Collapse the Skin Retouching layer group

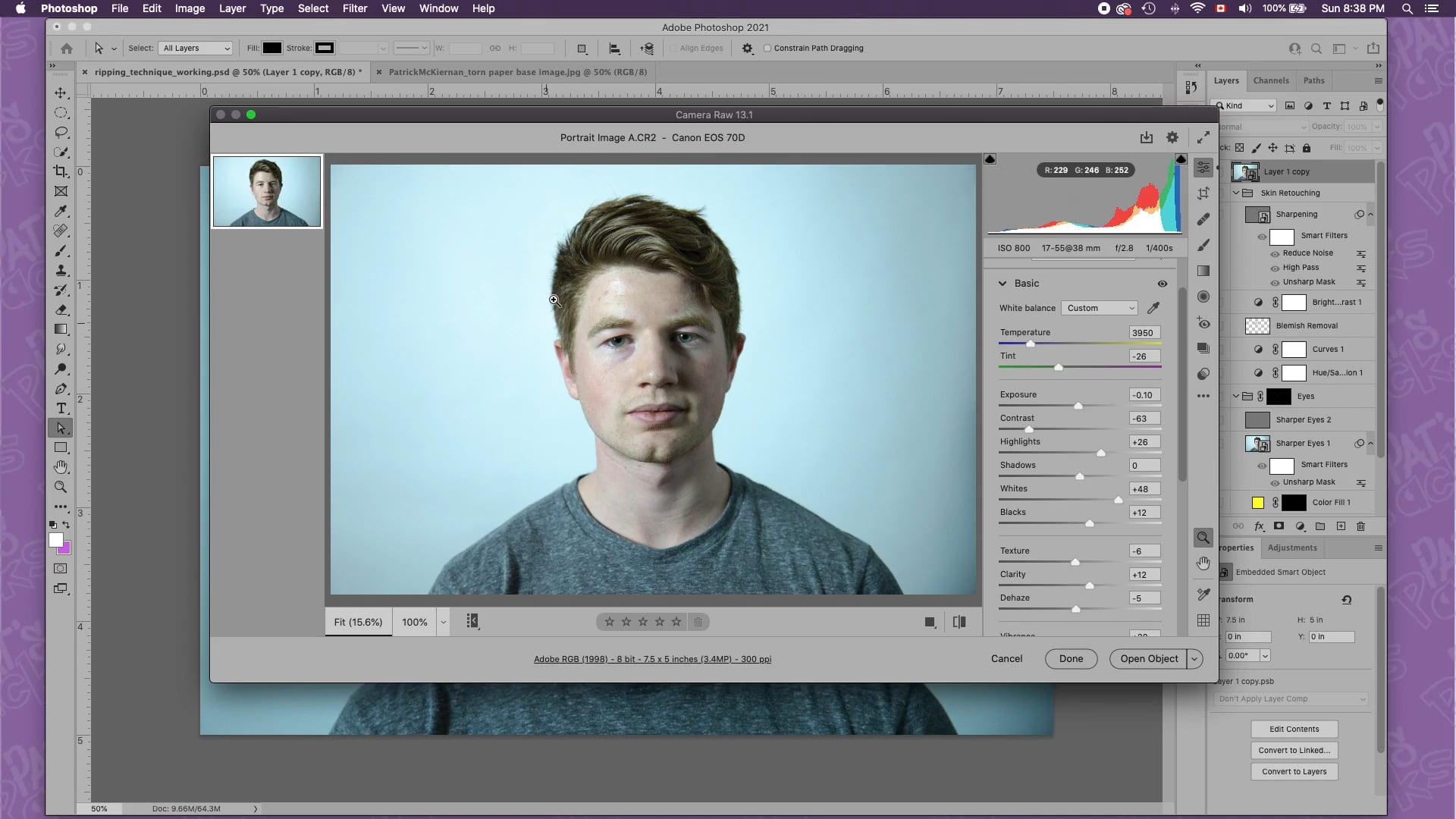click(x=1236, y=193)
